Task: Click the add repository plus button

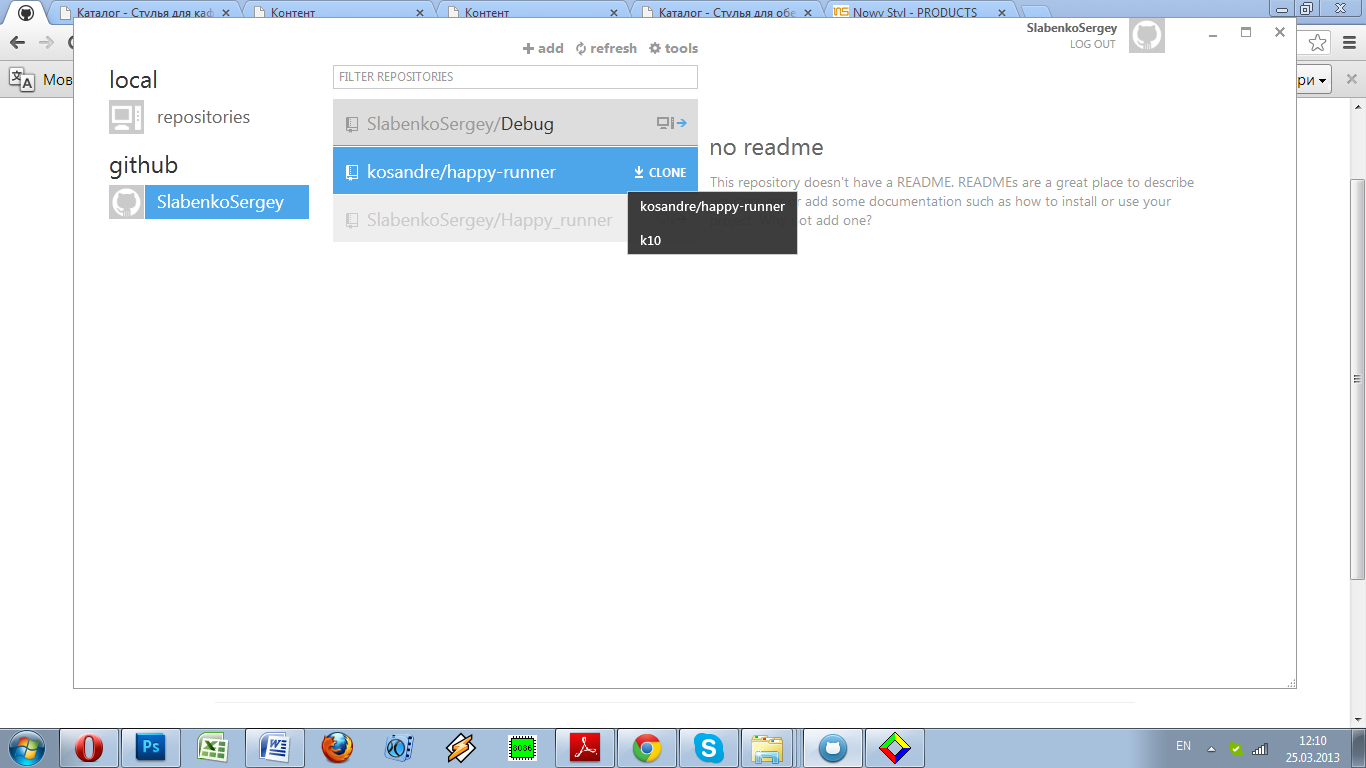Action: click(543, 48)
